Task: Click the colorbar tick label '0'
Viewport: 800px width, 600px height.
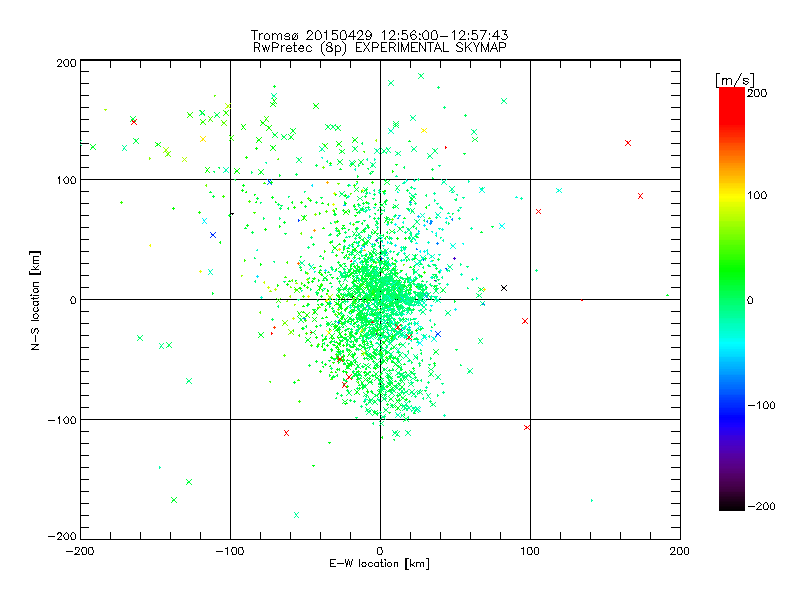Action: [x=750, y=300]
